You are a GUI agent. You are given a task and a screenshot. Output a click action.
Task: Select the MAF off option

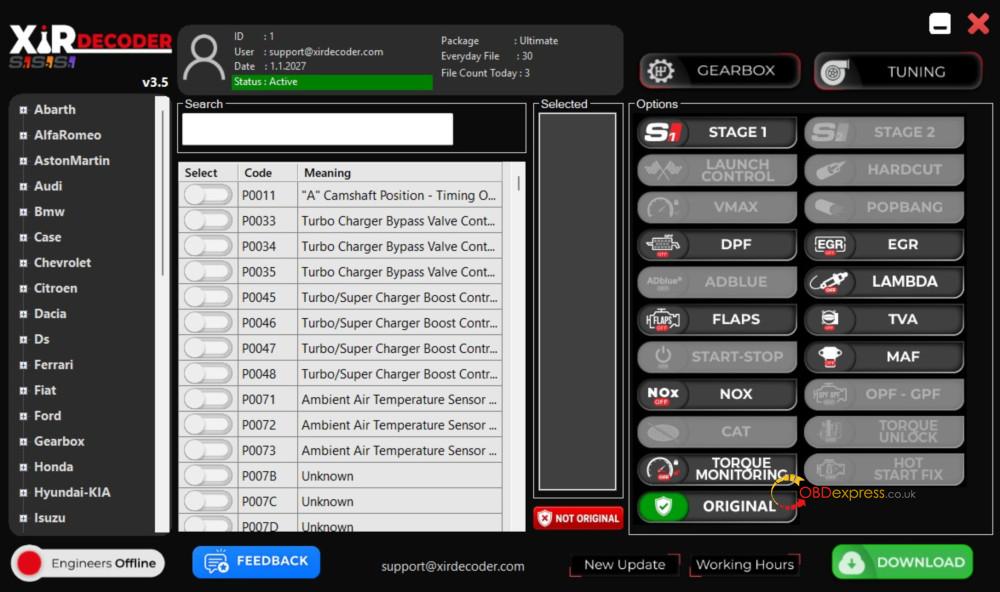884,357
